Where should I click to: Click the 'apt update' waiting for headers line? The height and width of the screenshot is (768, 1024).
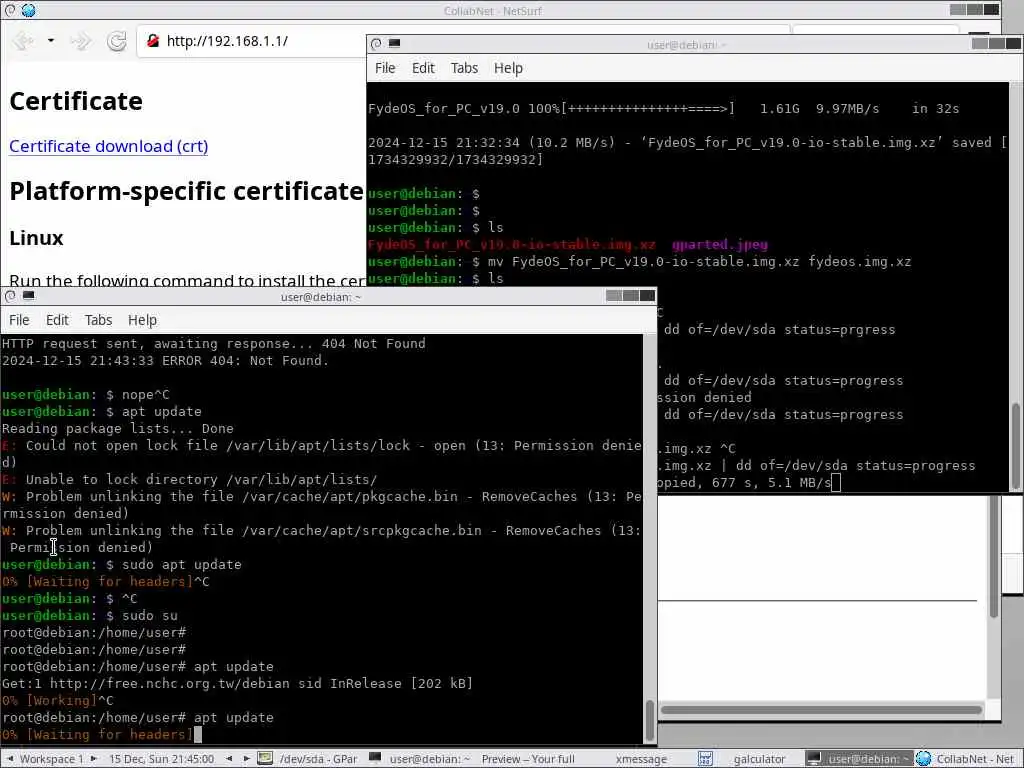pyautogui.click(x=98, y=735)
